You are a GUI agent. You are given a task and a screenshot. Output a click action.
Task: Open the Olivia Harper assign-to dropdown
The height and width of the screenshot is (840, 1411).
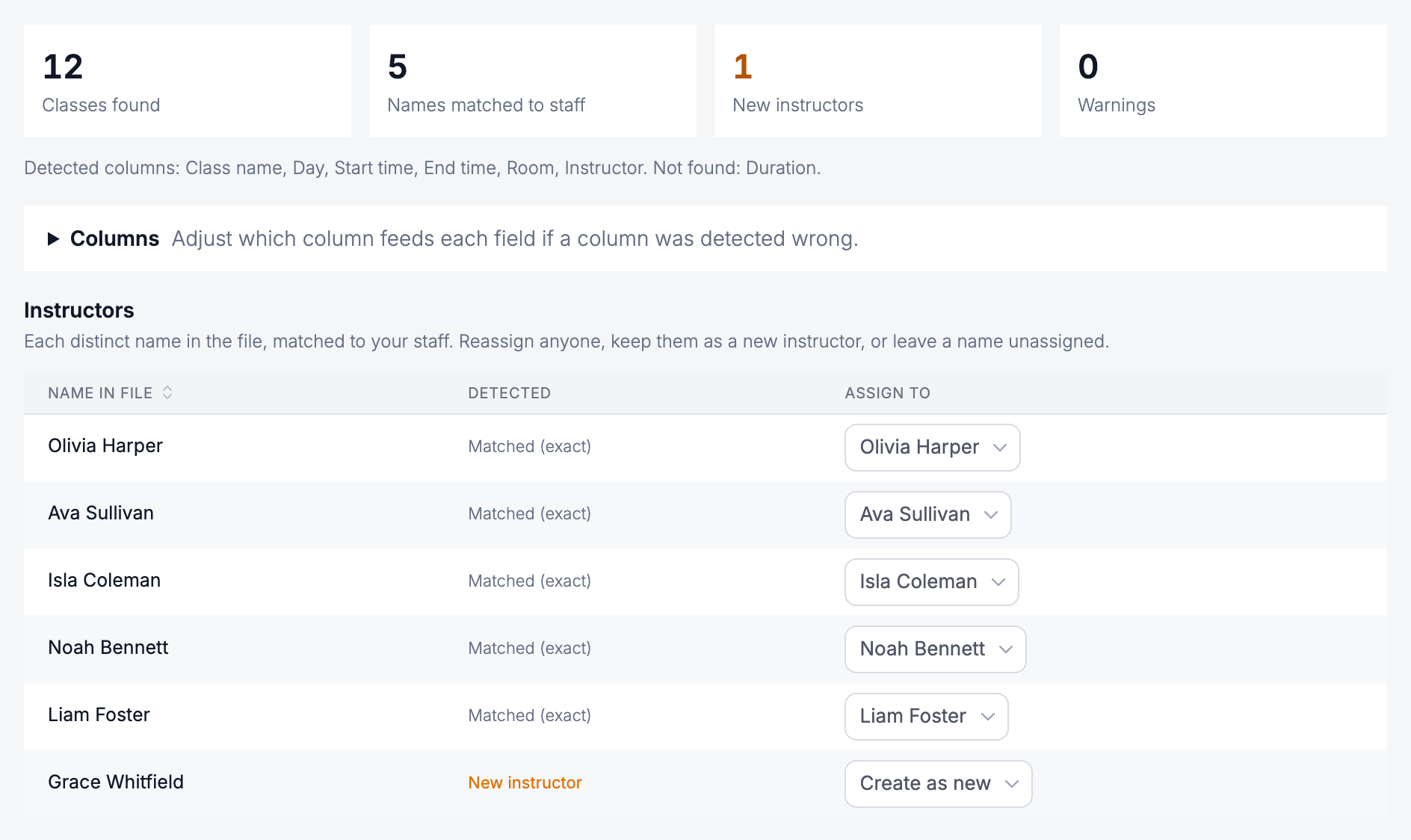[x=932, y=448]
